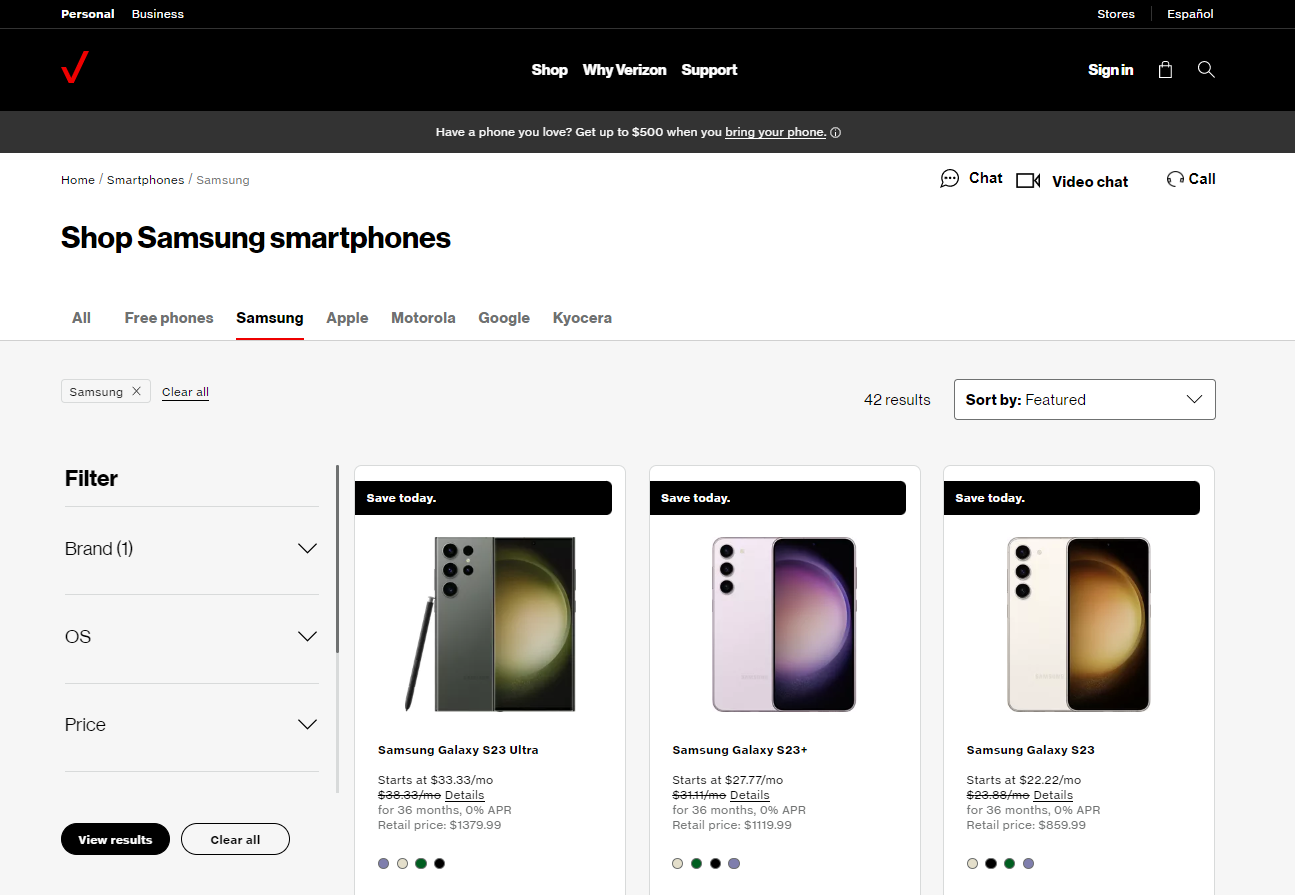The image size is (1295, 895).
Task: Select cream color for Galaxy S23+
Action: click(678, 863)
